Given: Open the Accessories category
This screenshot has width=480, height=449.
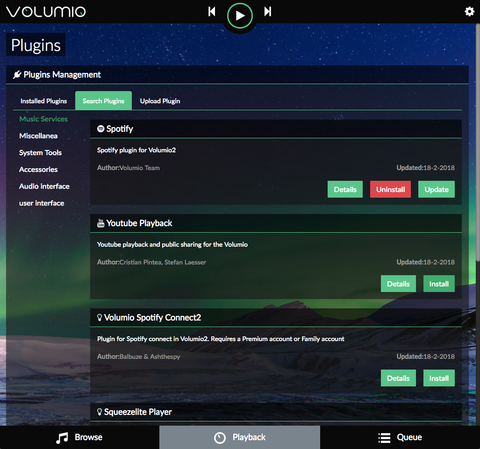Looking at the screenshot, I should 38,169.
